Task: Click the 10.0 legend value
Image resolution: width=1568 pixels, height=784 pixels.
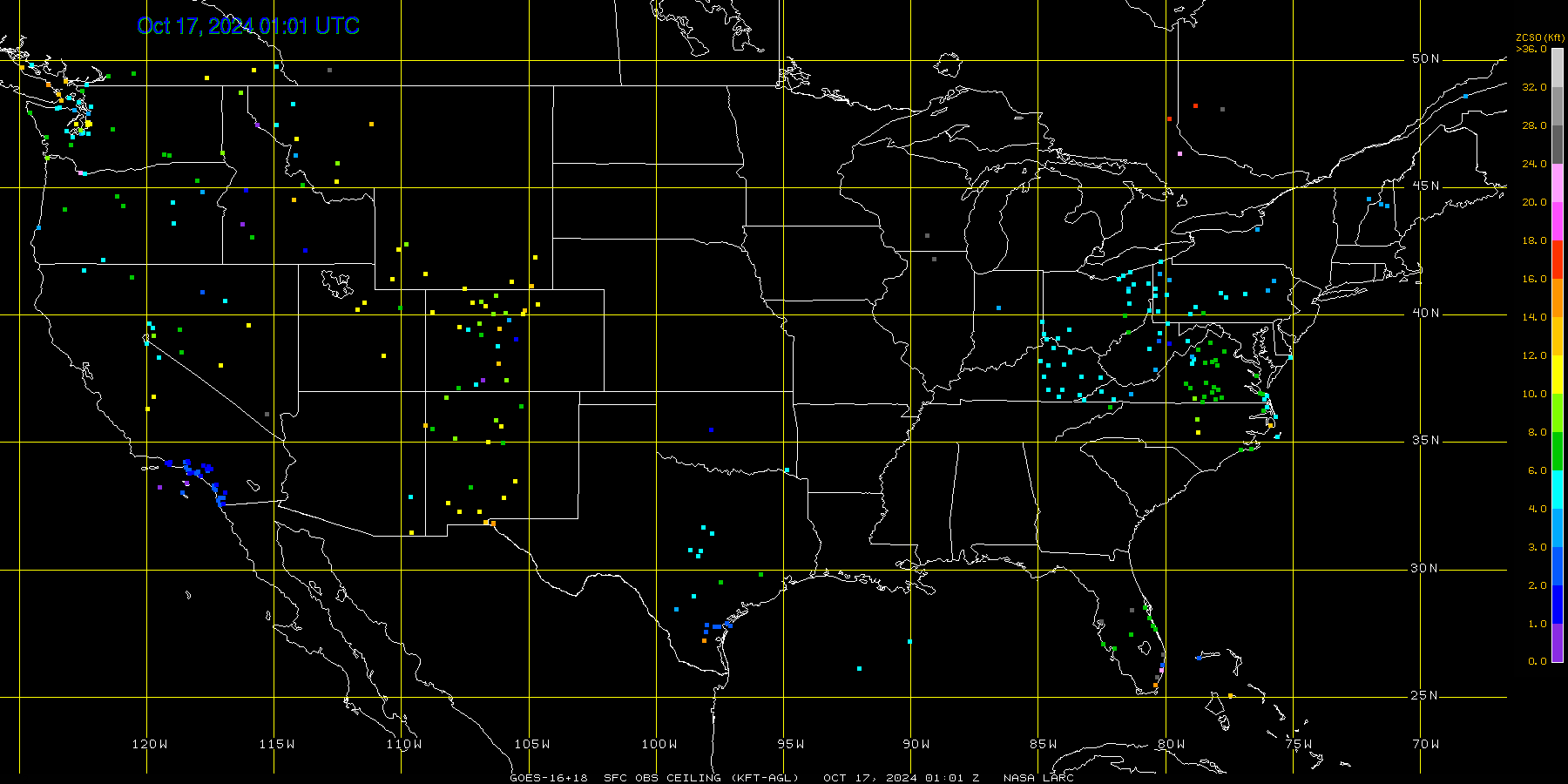Action: (x=1535, y=394)
